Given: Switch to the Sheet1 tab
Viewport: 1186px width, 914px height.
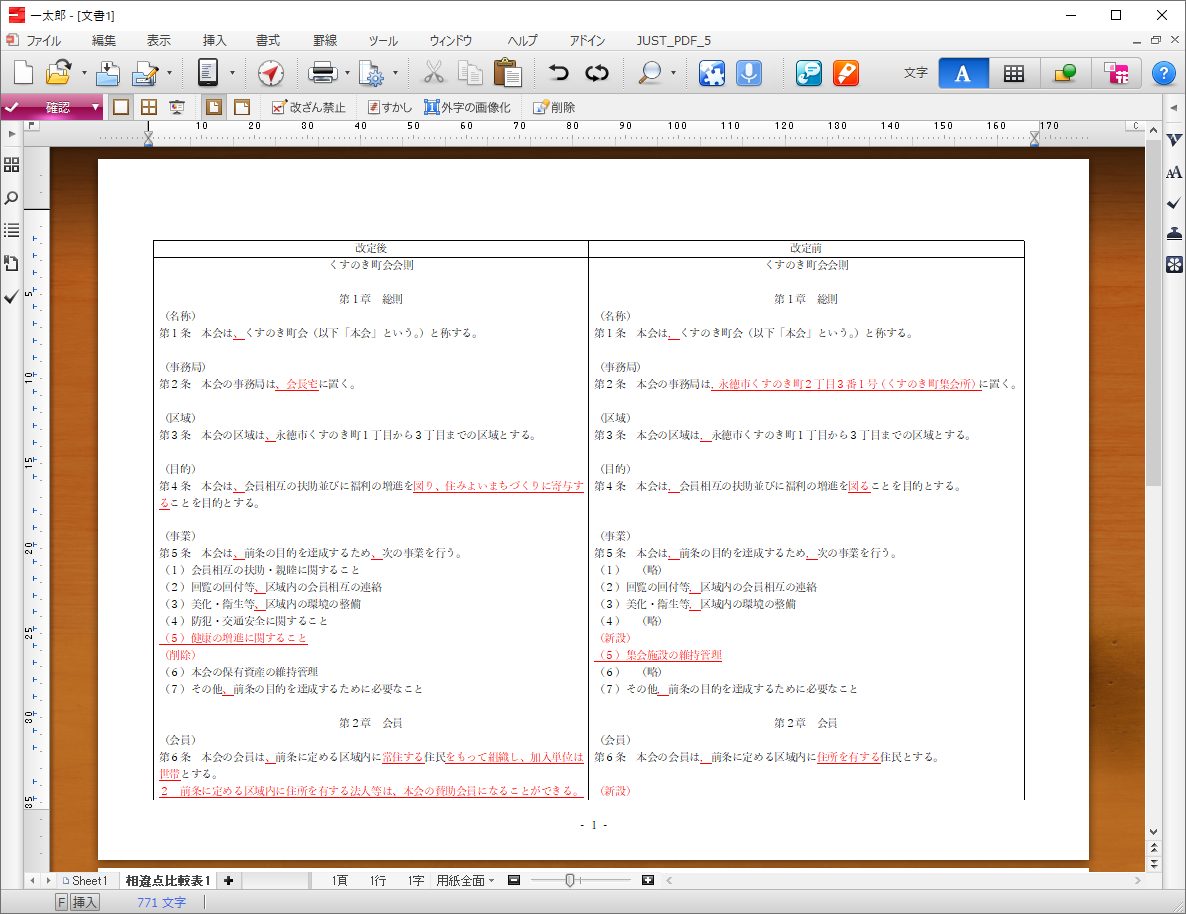Looking at the screenshot, I should point(85,880).
